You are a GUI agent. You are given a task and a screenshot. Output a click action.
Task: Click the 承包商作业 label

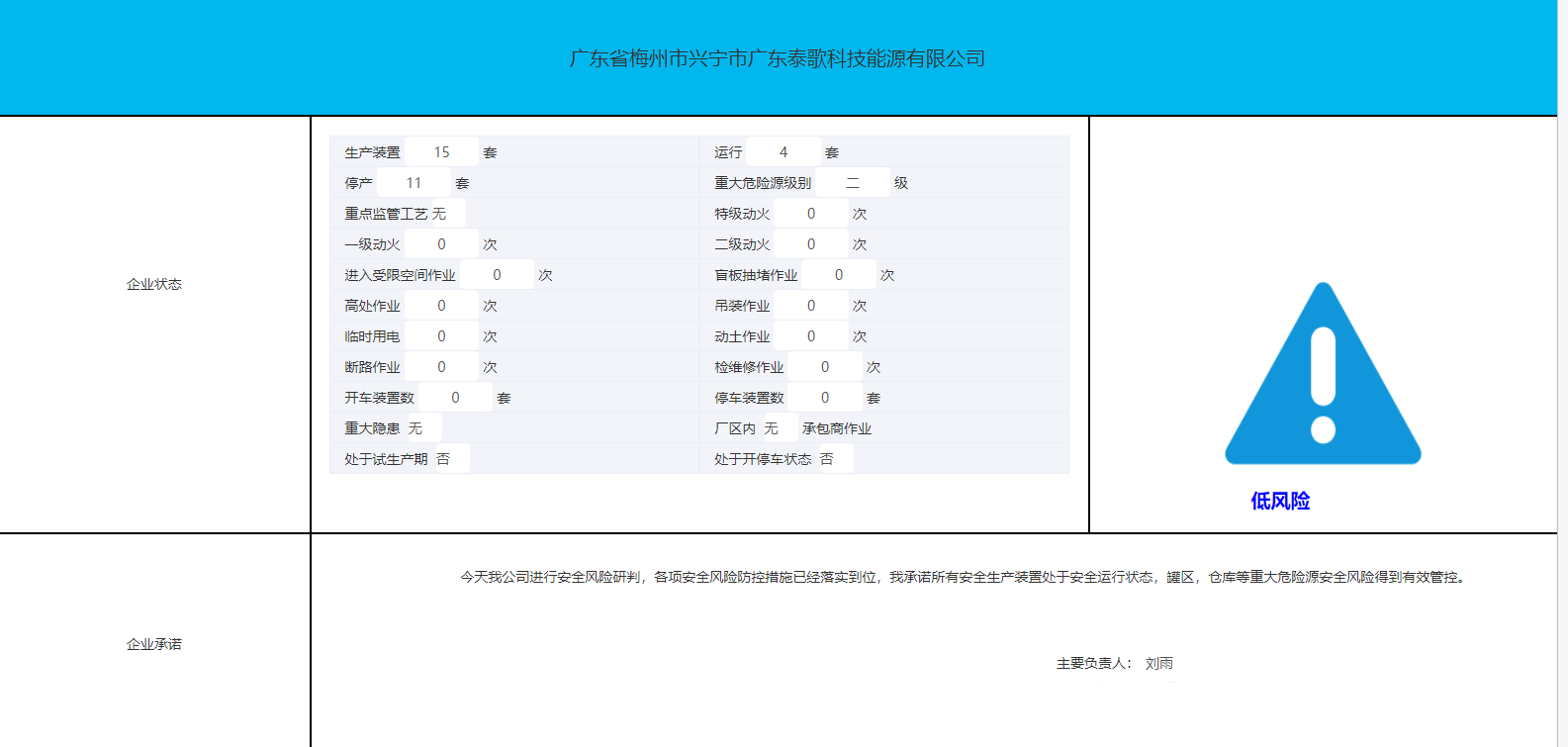[837, 428]
